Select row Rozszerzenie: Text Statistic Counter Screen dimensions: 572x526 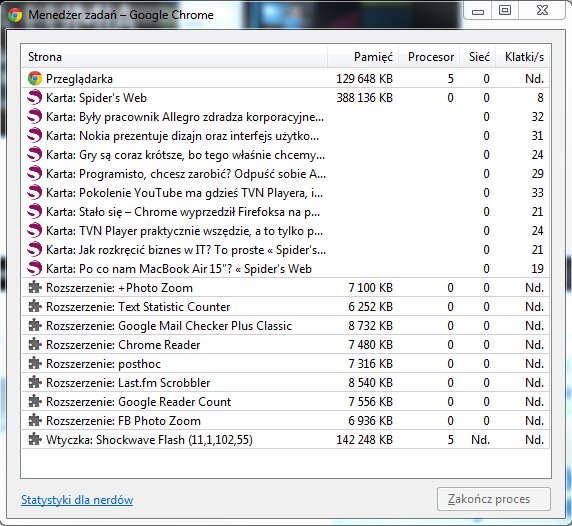click(286, 306)
